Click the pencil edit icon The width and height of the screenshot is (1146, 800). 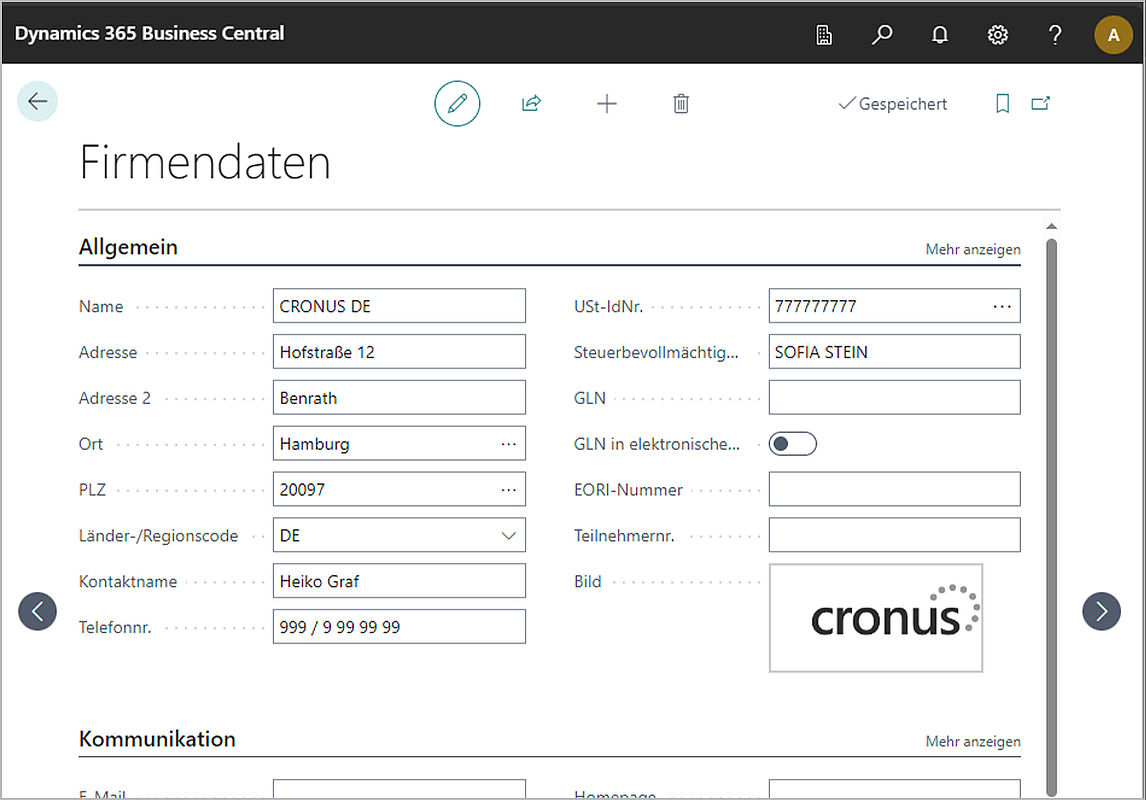(458, 104)
